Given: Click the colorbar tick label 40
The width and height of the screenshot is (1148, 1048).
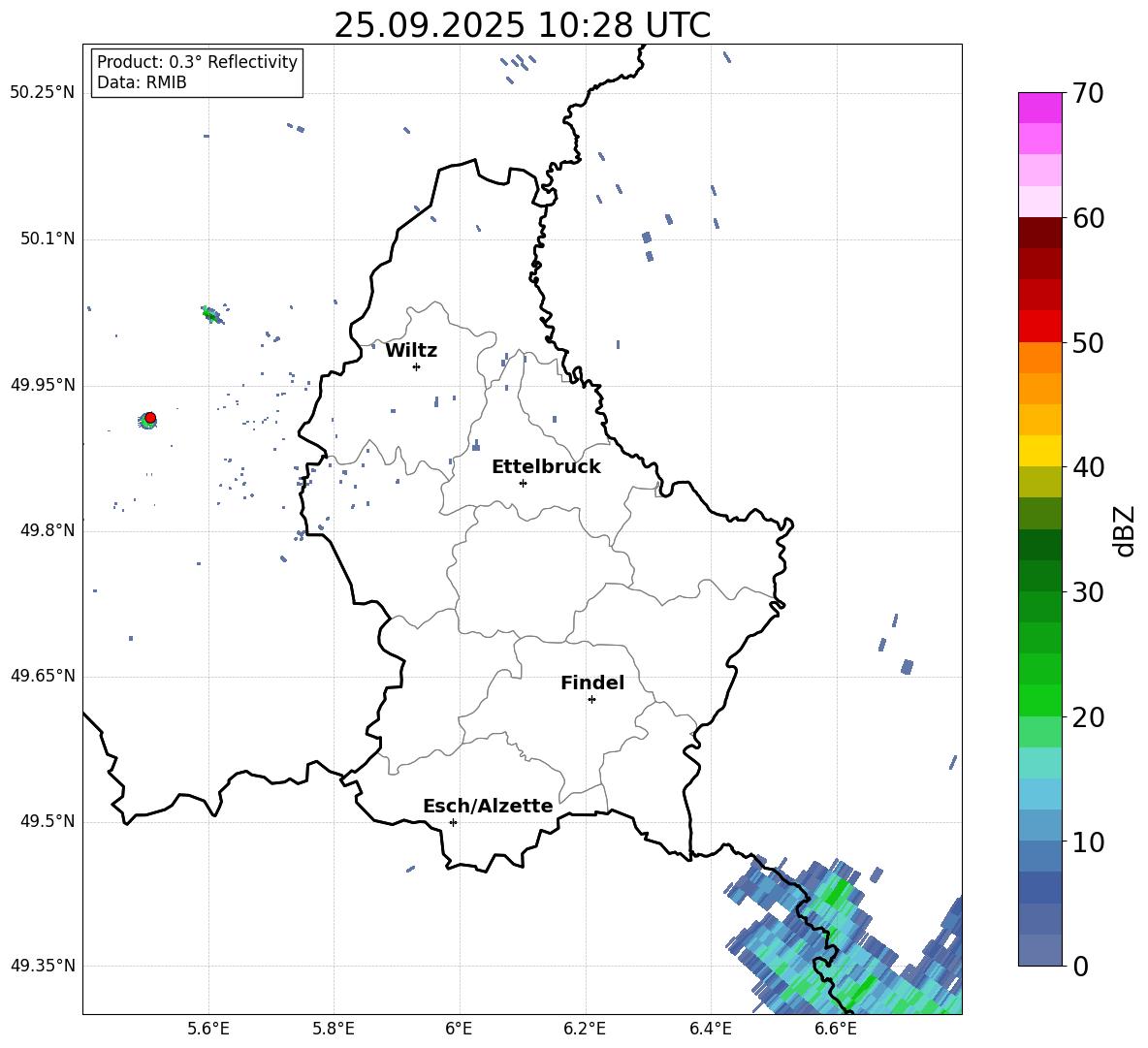Looking at the screenshot, I should pyautogui.click(x=1088, y=467).
